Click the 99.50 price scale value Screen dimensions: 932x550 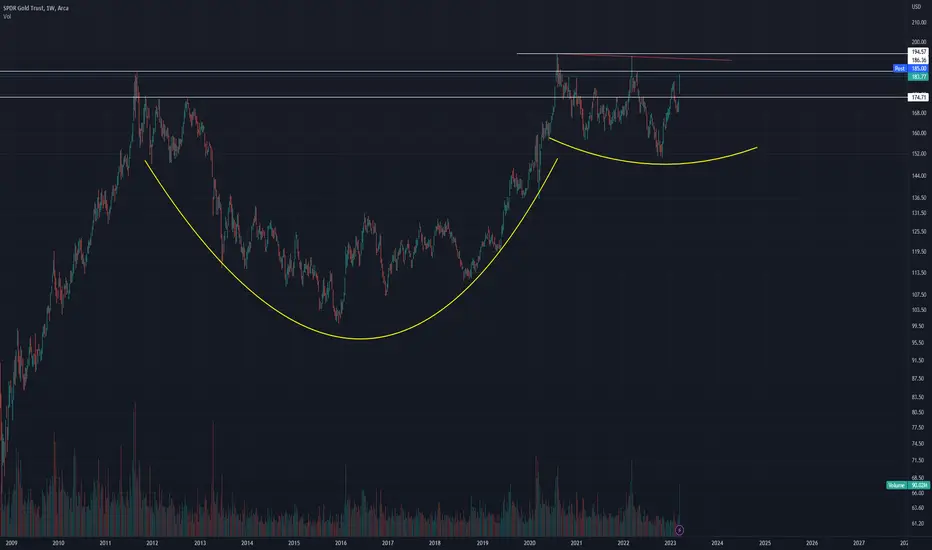pos(919,326)
